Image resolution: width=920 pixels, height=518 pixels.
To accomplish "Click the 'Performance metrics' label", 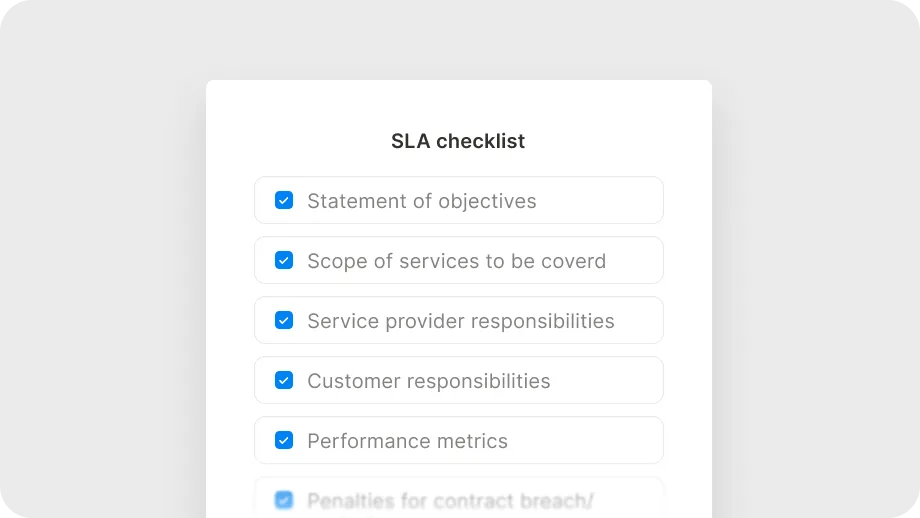I will click(x=407, y=441).
